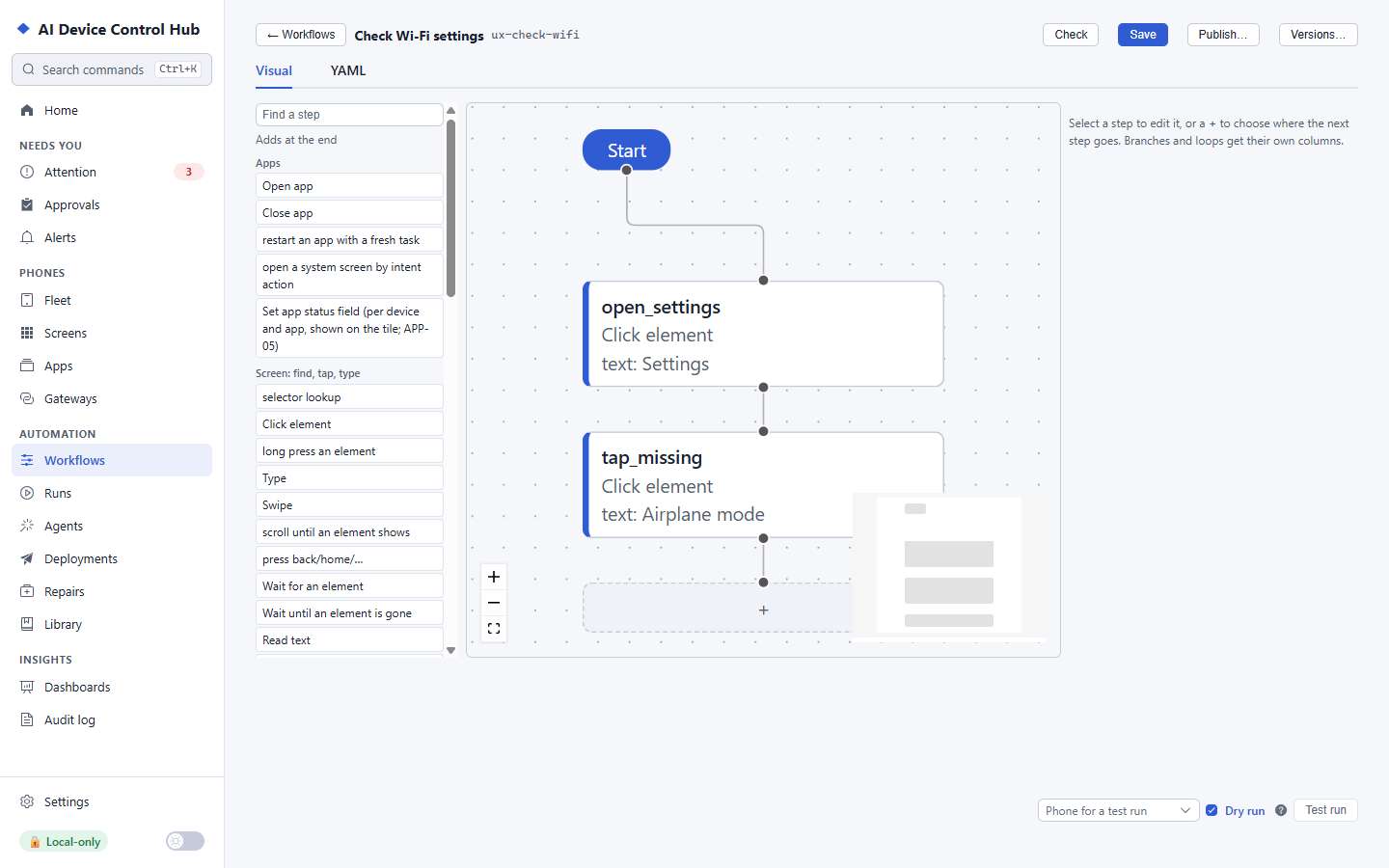The width and height of the screenshot is (1389, 868).
Task: Open the Phone for a test run dropdown
Action: tap(1118, 811)
